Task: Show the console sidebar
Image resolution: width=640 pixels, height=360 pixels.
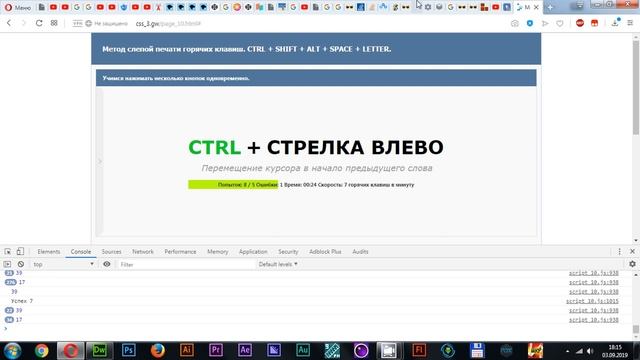Action: pos(7,264)
